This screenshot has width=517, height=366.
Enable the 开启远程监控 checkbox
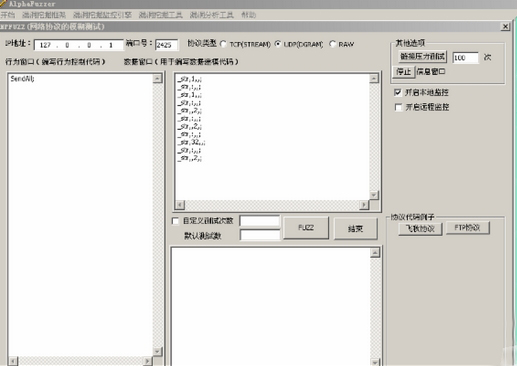[398, 107]
